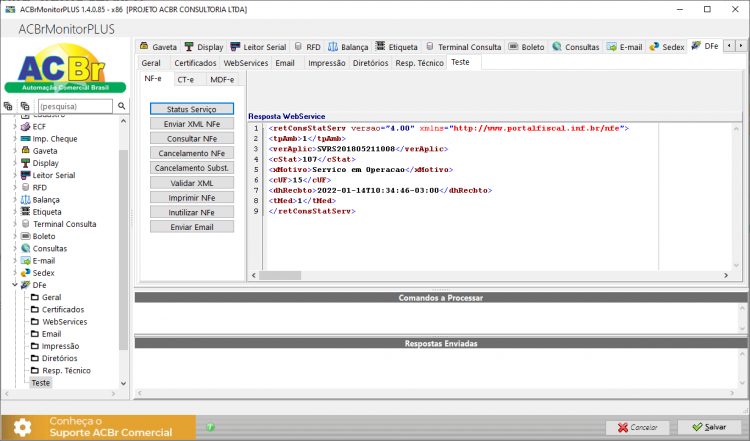This screenshot has width=750, height=441.
Task: Click the Enviar XML NFe button
Action: click(x=192, y=124)
